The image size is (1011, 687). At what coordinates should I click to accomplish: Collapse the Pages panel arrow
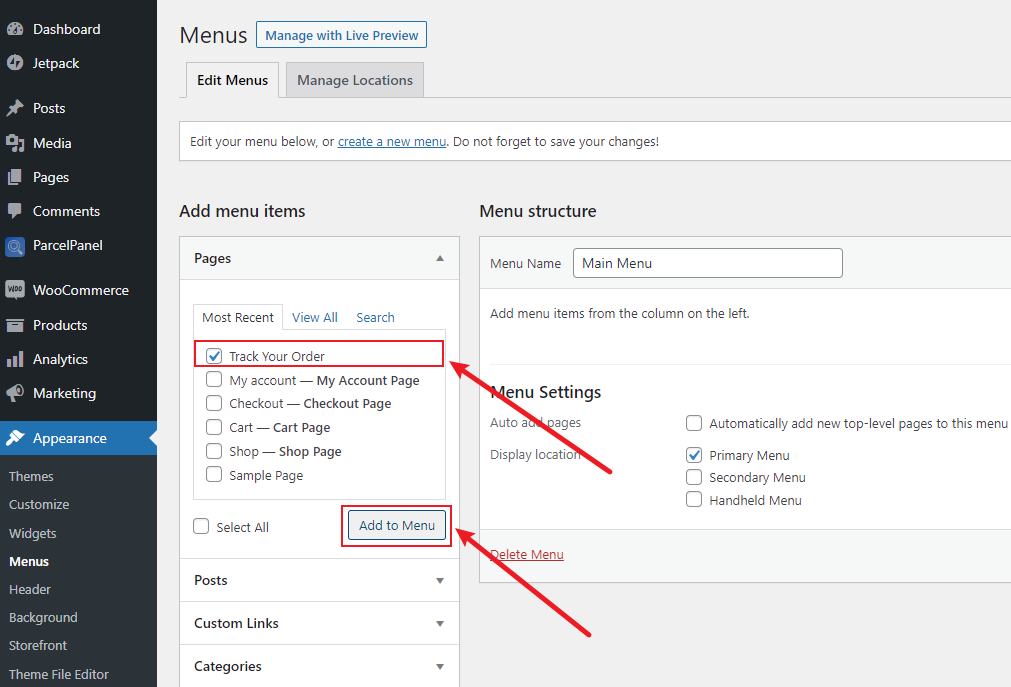tap(440, 258)
